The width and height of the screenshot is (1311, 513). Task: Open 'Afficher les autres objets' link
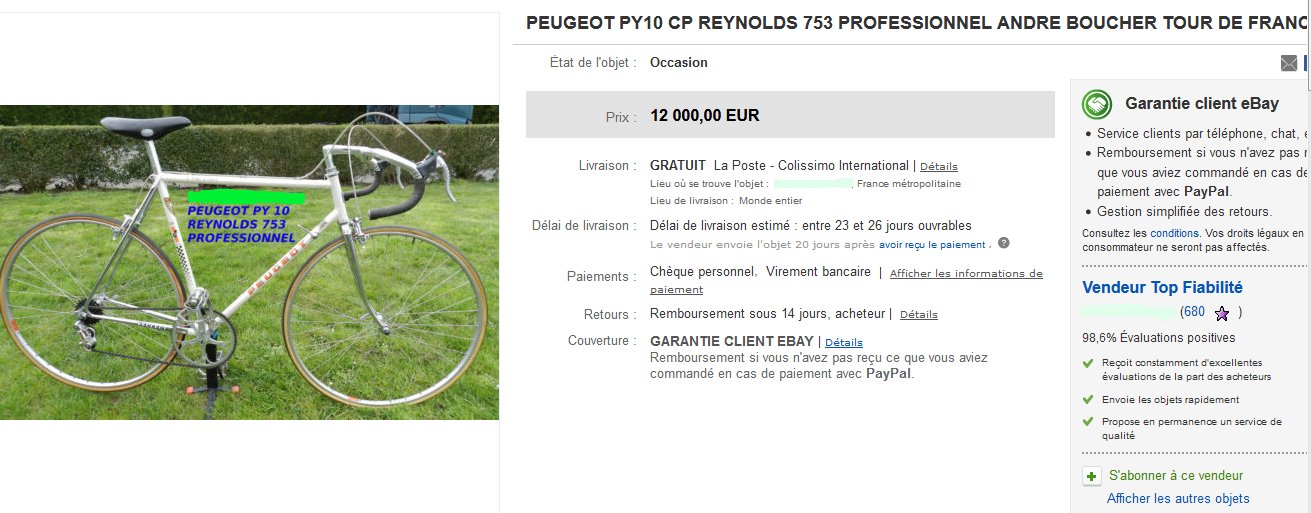1178,499
